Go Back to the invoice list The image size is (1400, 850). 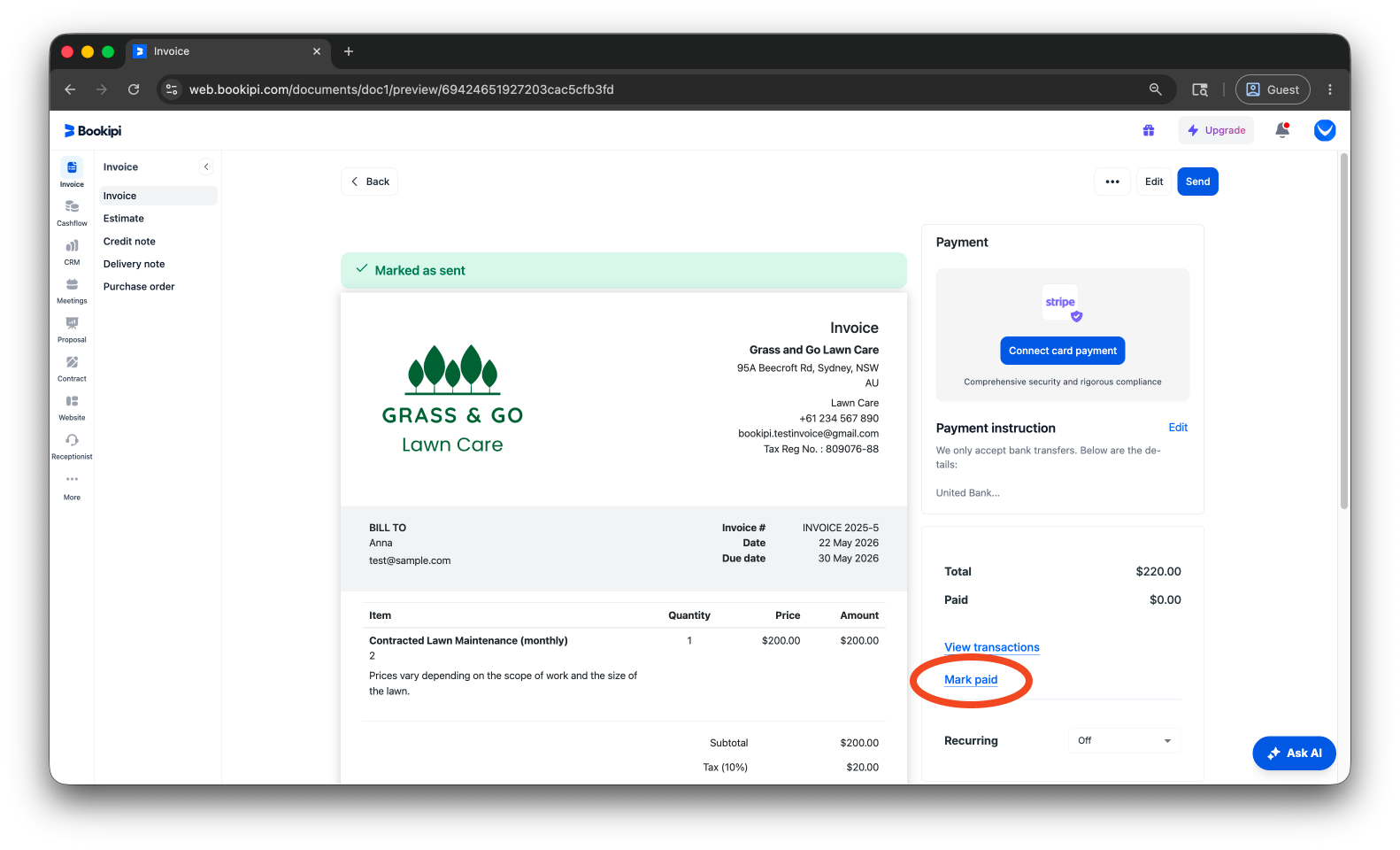point(369,182)
